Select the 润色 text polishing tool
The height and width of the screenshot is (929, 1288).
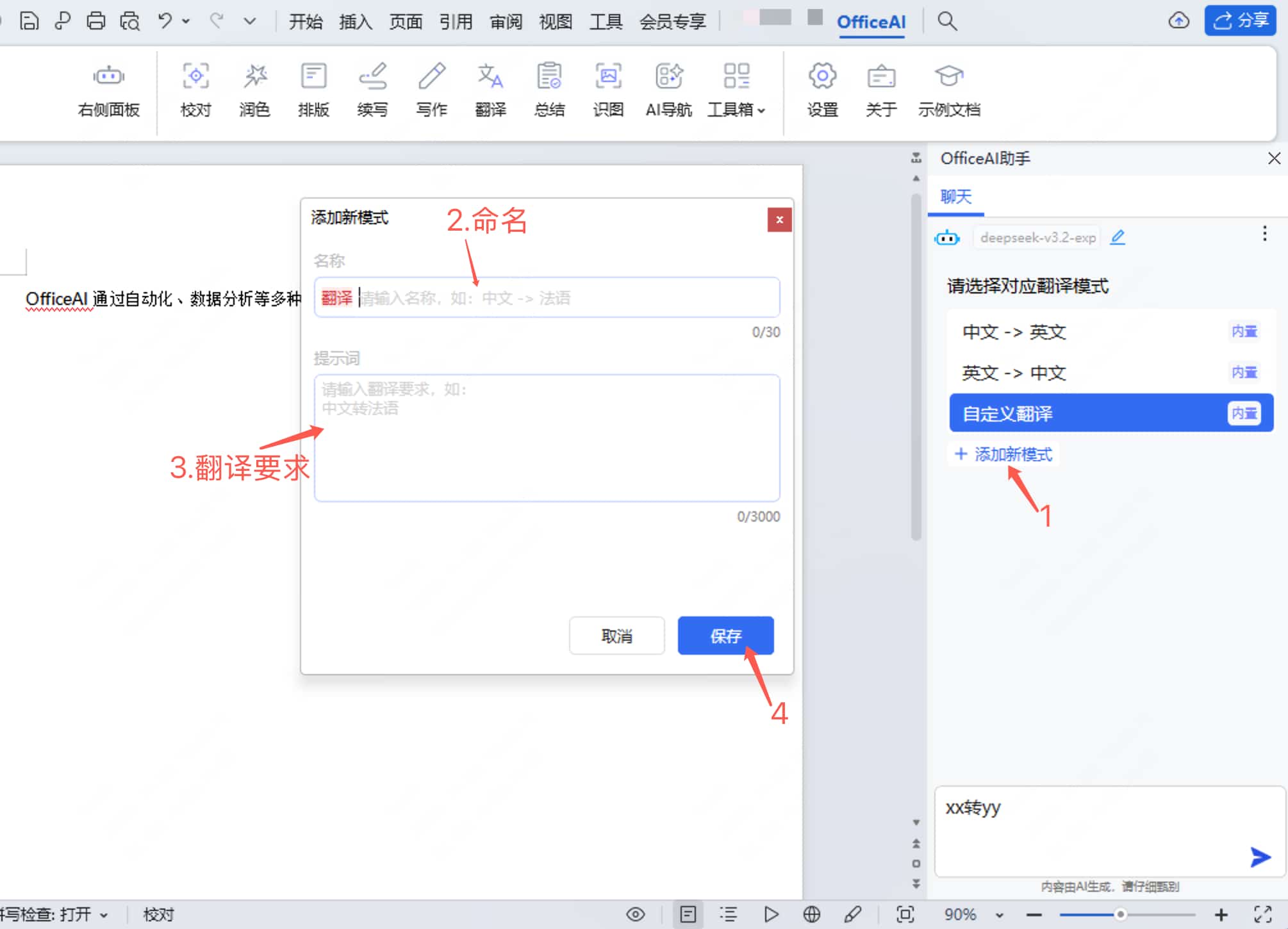pyautogui.click(x=254, y=90)
